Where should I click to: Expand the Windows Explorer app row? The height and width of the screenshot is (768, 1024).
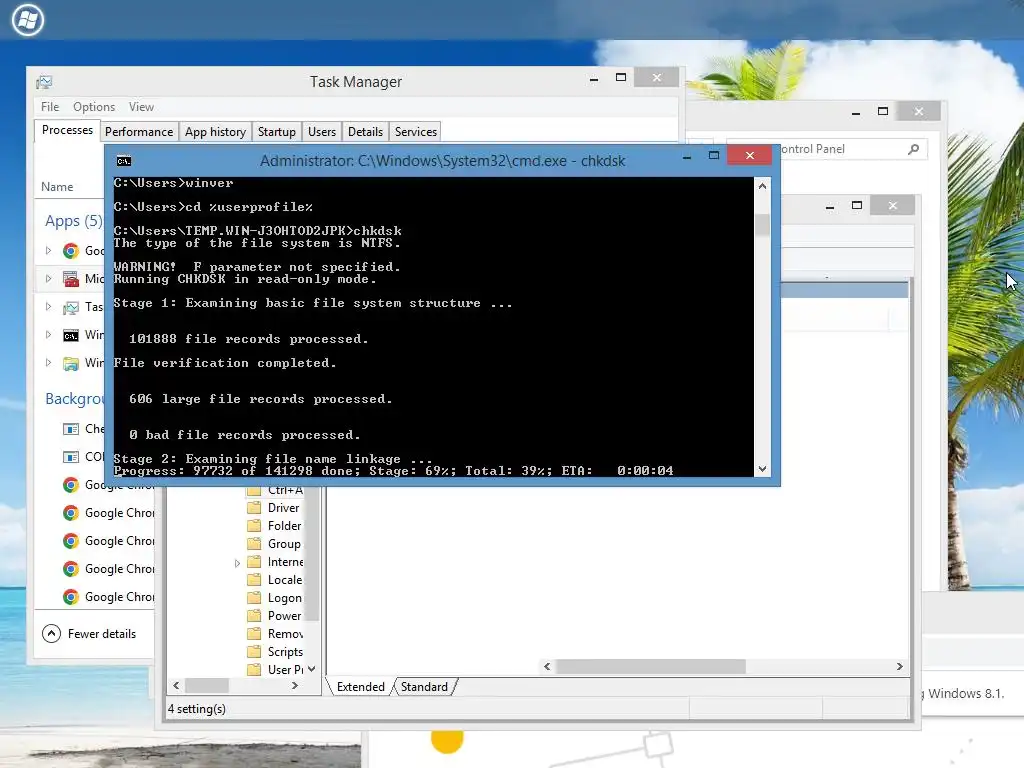(48, 362)
